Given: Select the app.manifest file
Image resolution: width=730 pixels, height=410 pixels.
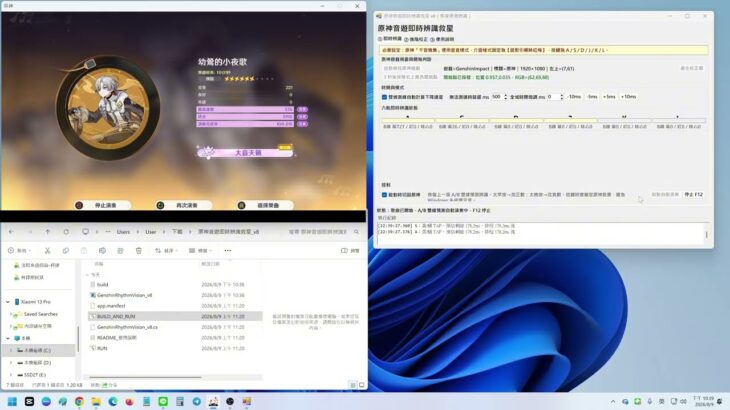Looking at the screenshot, I should [111, 306].
